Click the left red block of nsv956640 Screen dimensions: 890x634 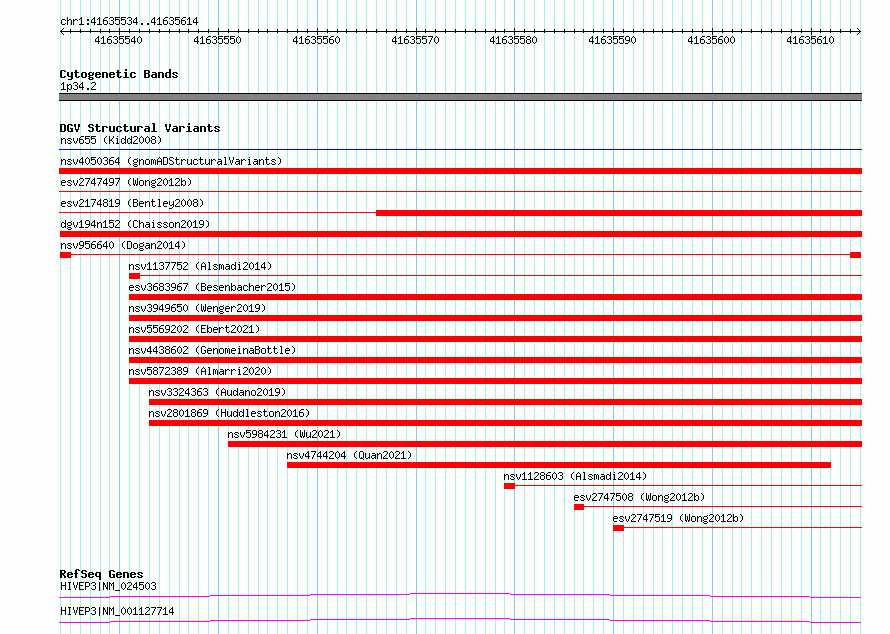pyautogui.click(x=65, y=255)
